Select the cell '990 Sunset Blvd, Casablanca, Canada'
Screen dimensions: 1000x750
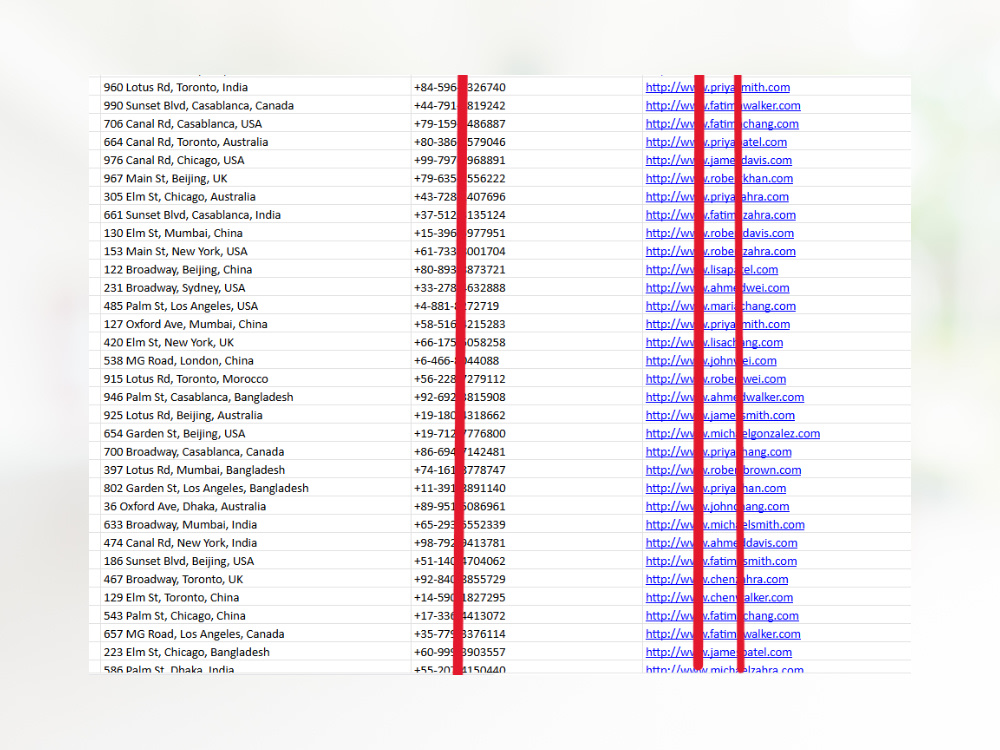tap(198, 106)
